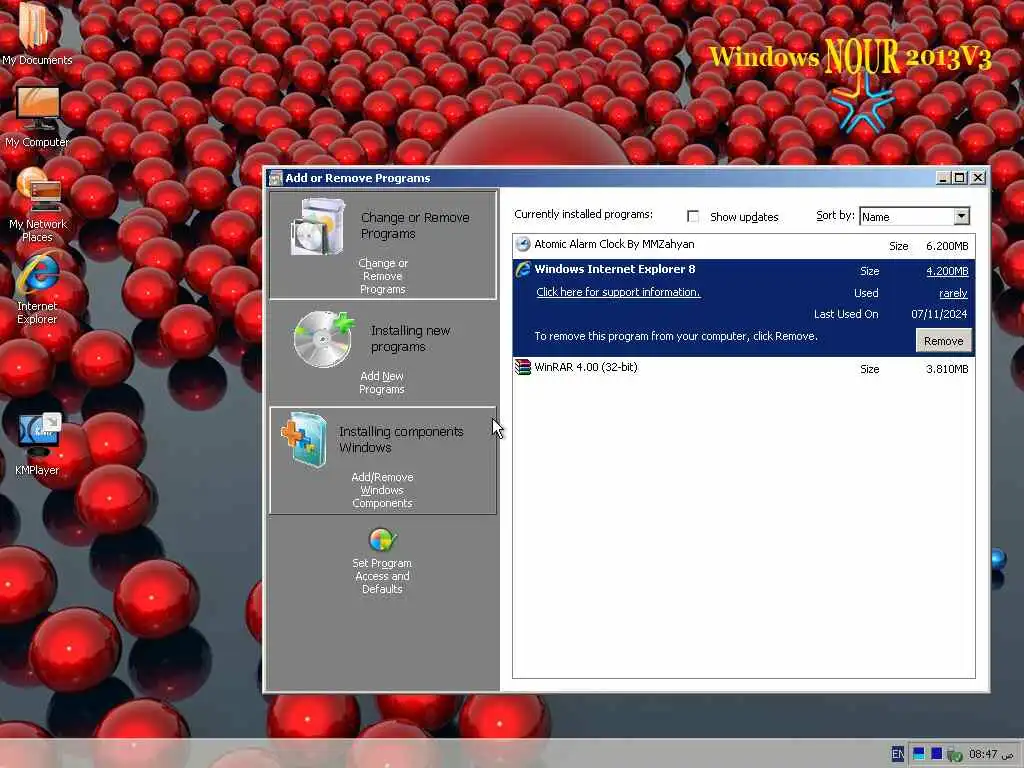Viewport: 1024px width, 768px height.
Task: Click the Add or Remove Programs title bar icon
Action: 276,178
